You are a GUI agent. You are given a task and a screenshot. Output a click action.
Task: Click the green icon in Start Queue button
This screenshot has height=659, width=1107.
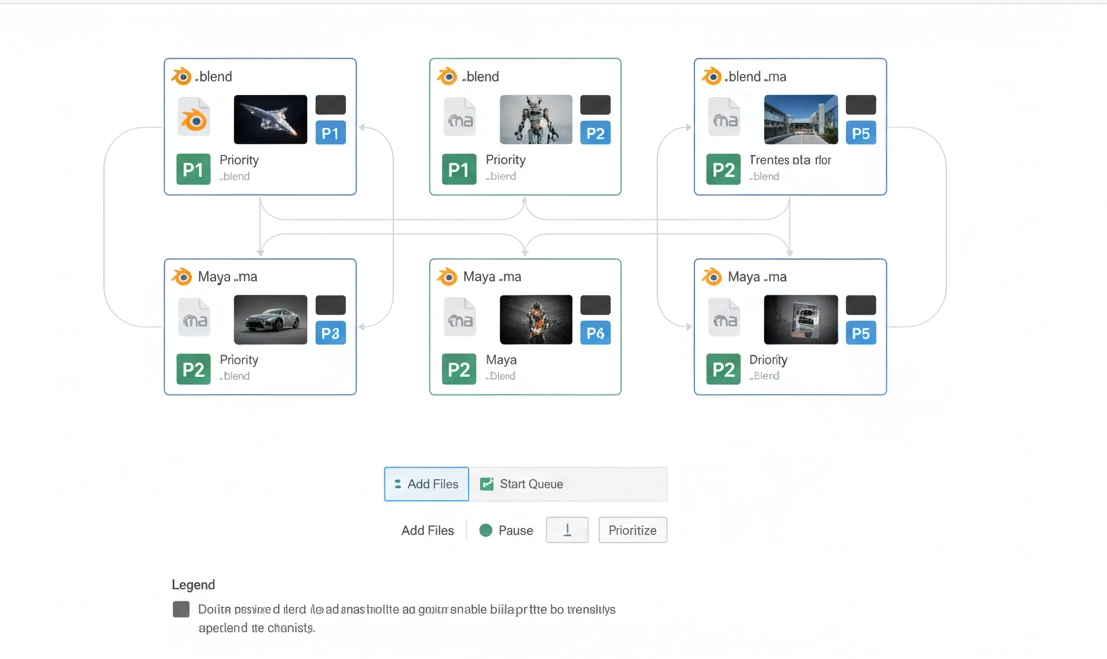click(487, 484)
